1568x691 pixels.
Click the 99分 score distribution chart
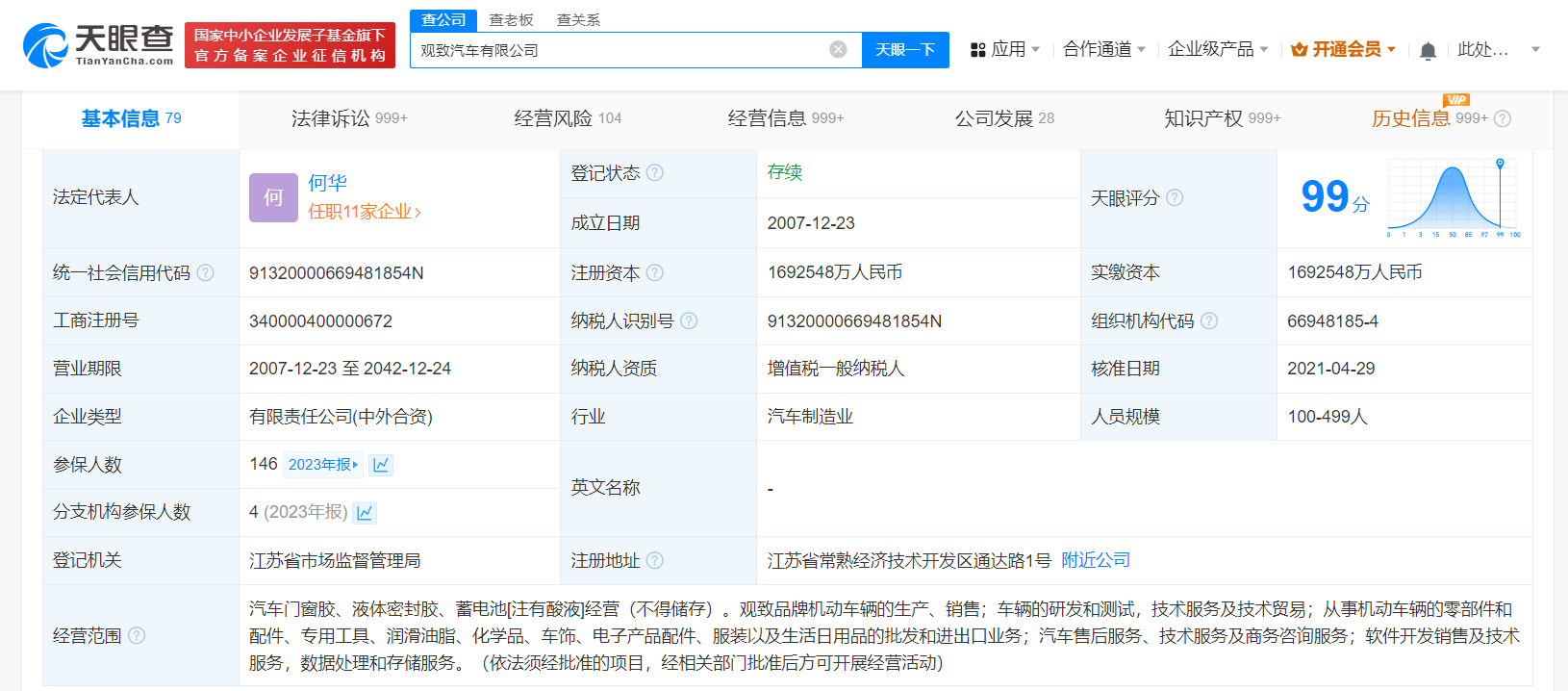pyautogui.click(x=1453, y=197)
